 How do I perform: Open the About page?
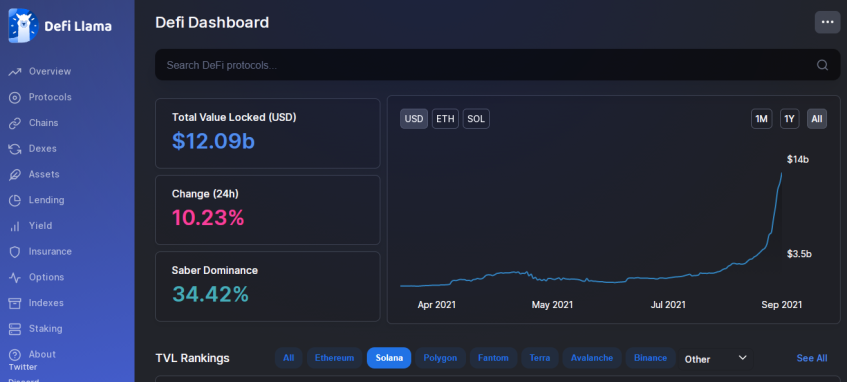42,354
